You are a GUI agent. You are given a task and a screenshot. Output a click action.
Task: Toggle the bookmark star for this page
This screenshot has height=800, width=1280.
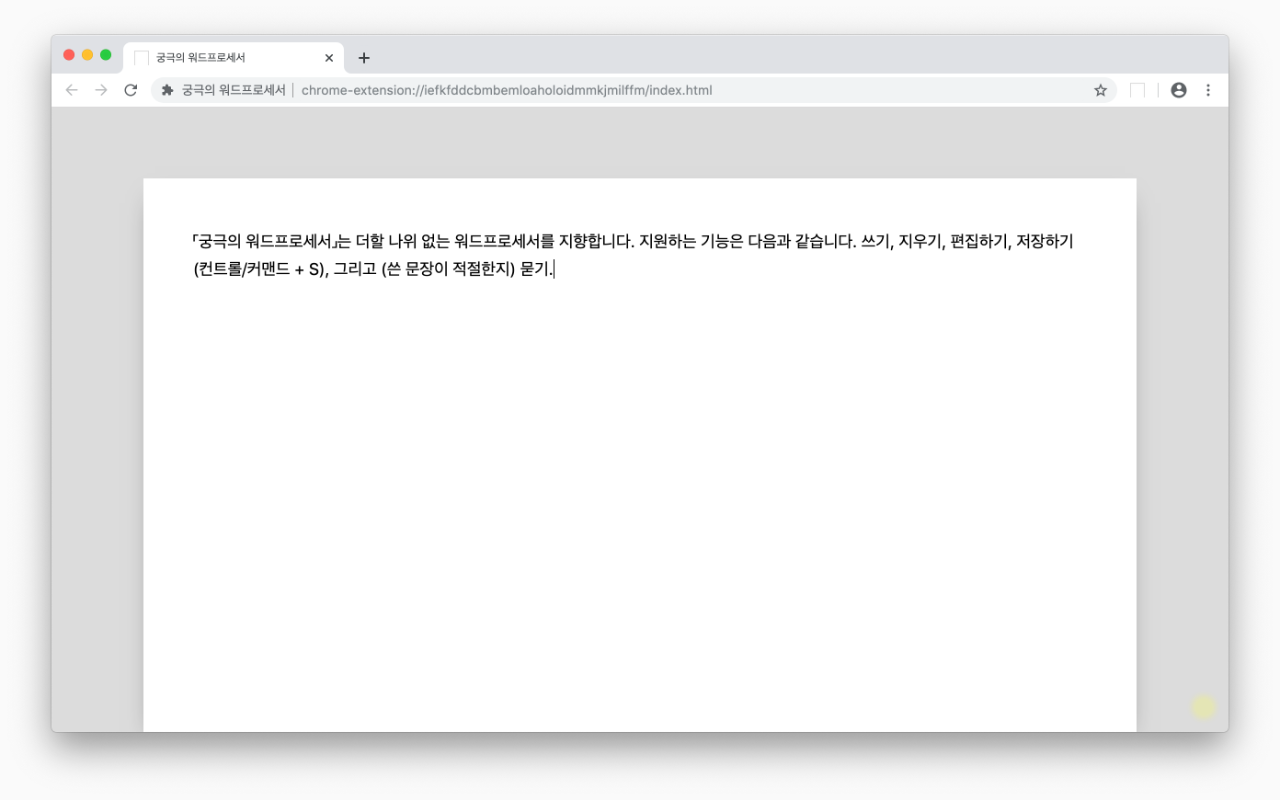click(x=1100, y=89)
